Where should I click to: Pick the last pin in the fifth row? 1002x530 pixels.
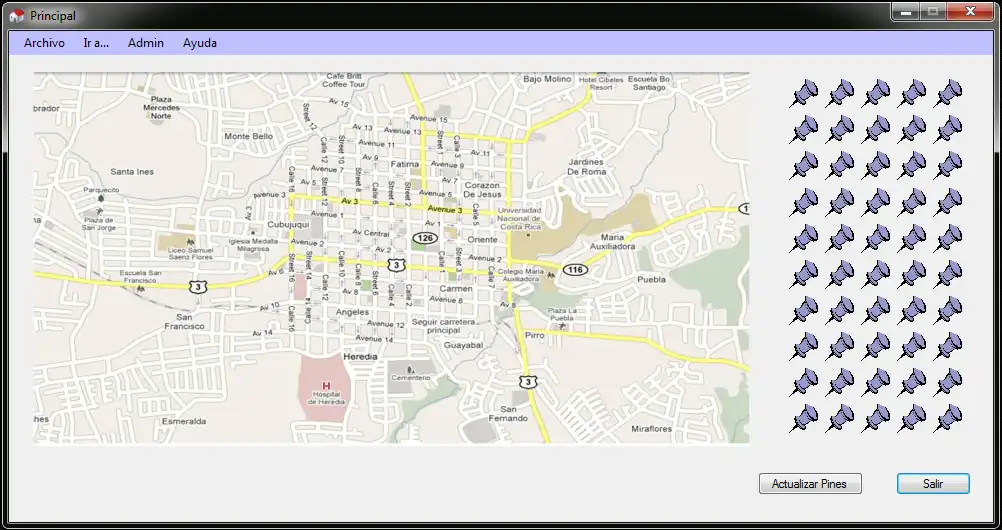pyautogui.click(x=948, y=238)
